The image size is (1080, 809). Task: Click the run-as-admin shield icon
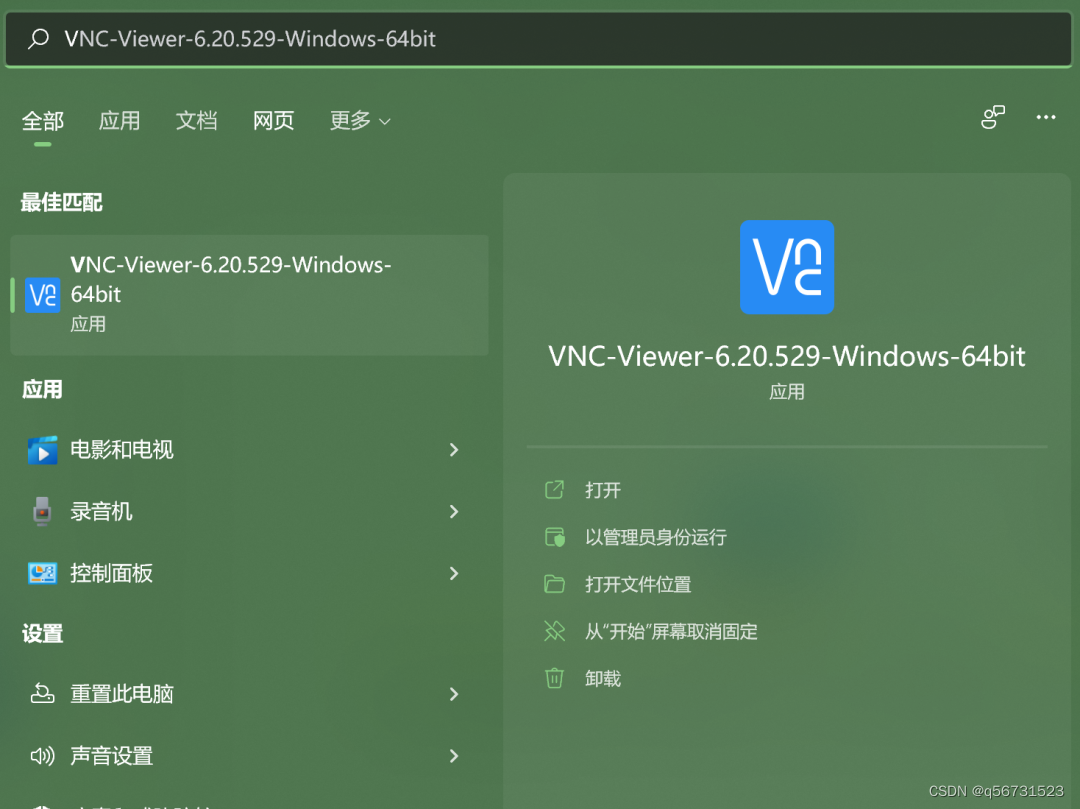(554, 537)
